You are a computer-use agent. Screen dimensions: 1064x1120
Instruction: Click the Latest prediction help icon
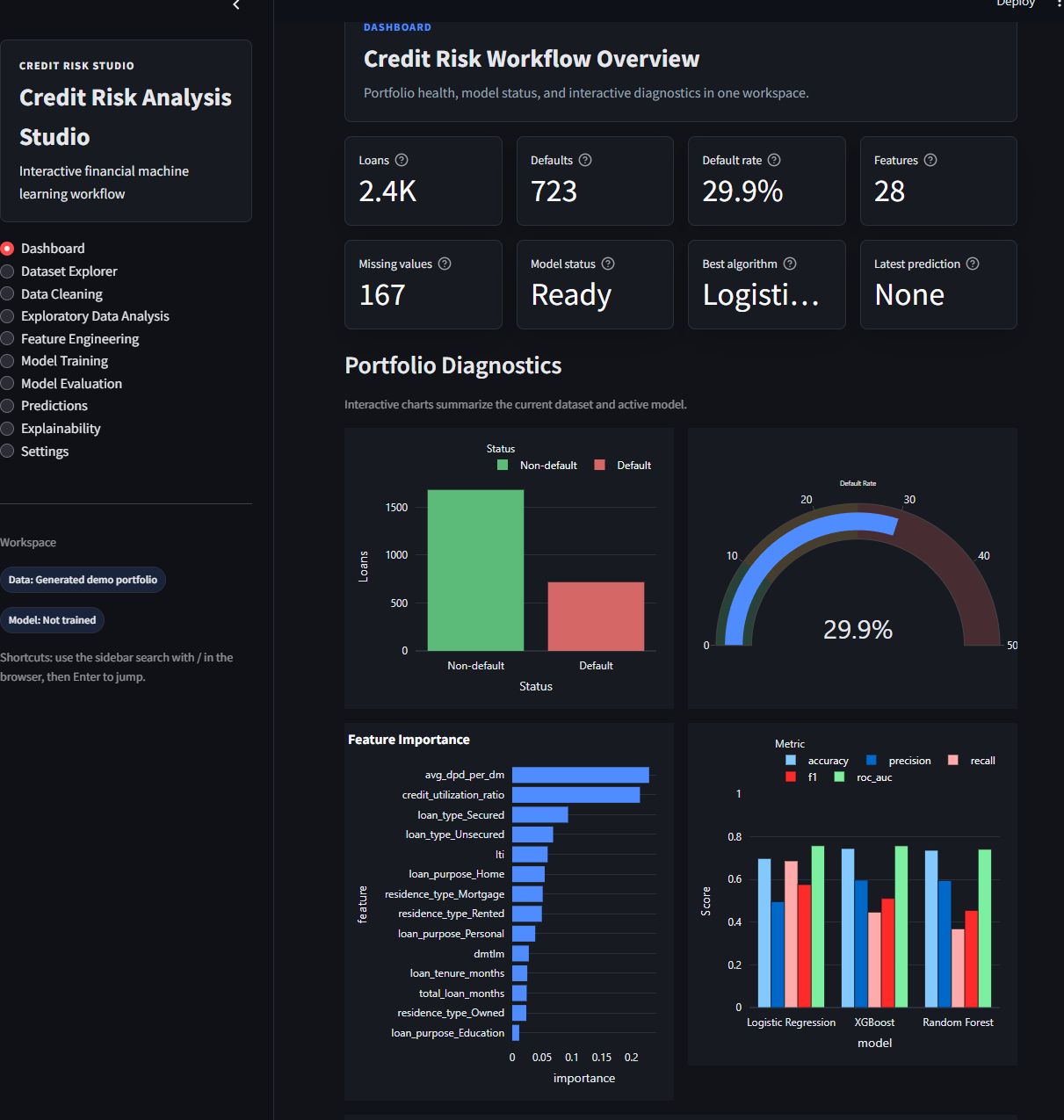coord(973,264)
